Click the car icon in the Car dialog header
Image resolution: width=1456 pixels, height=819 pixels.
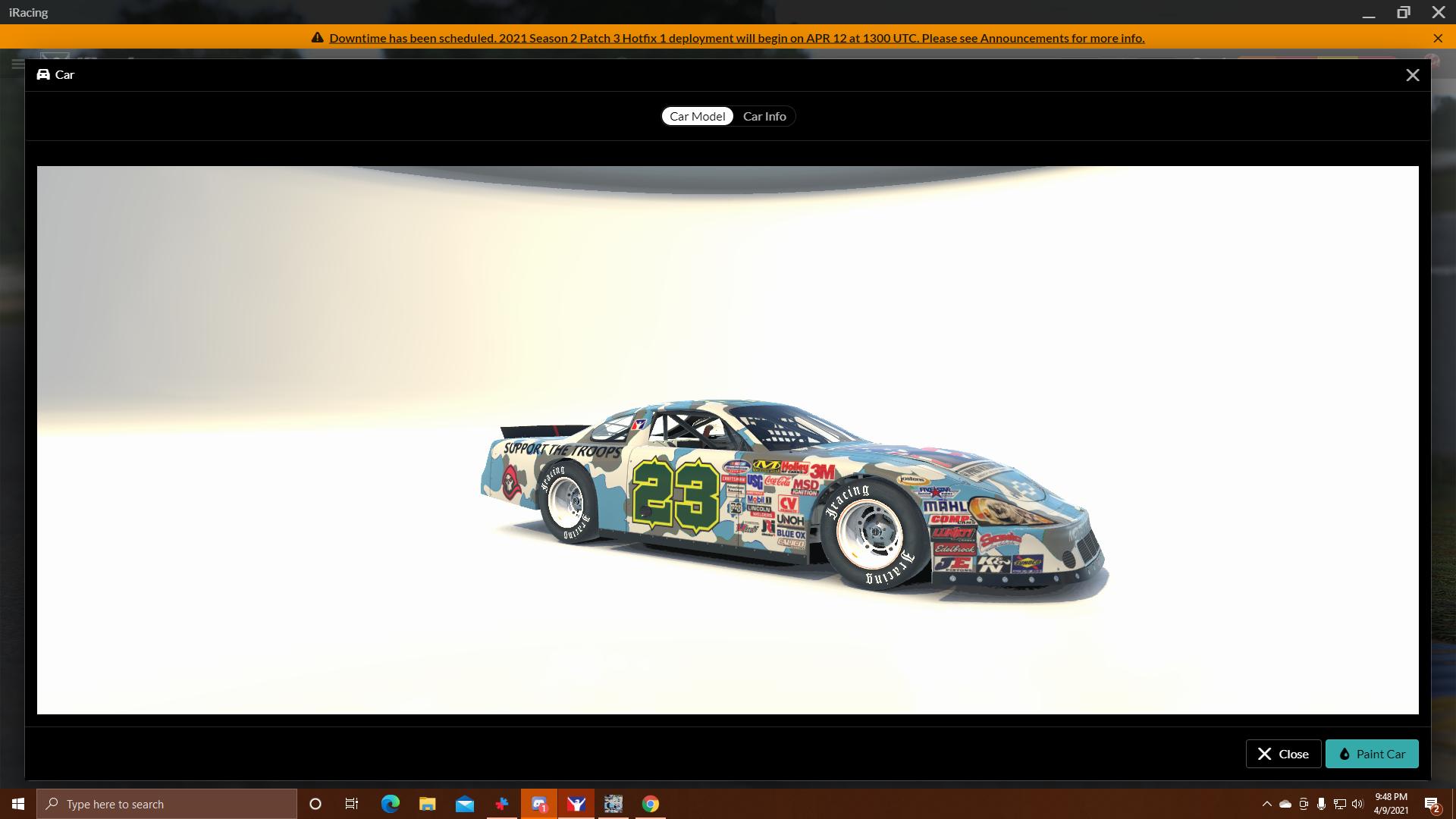coord(43,74)
